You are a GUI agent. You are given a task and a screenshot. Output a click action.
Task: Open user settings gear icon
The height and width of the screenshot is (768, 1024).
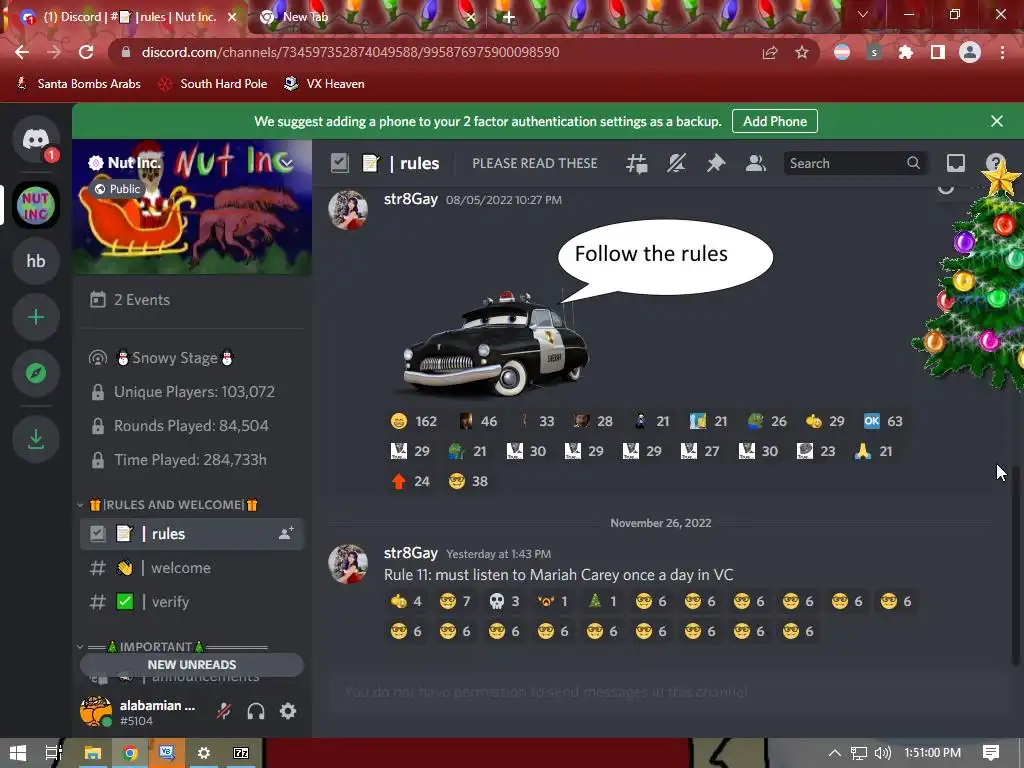coord(288,711)
